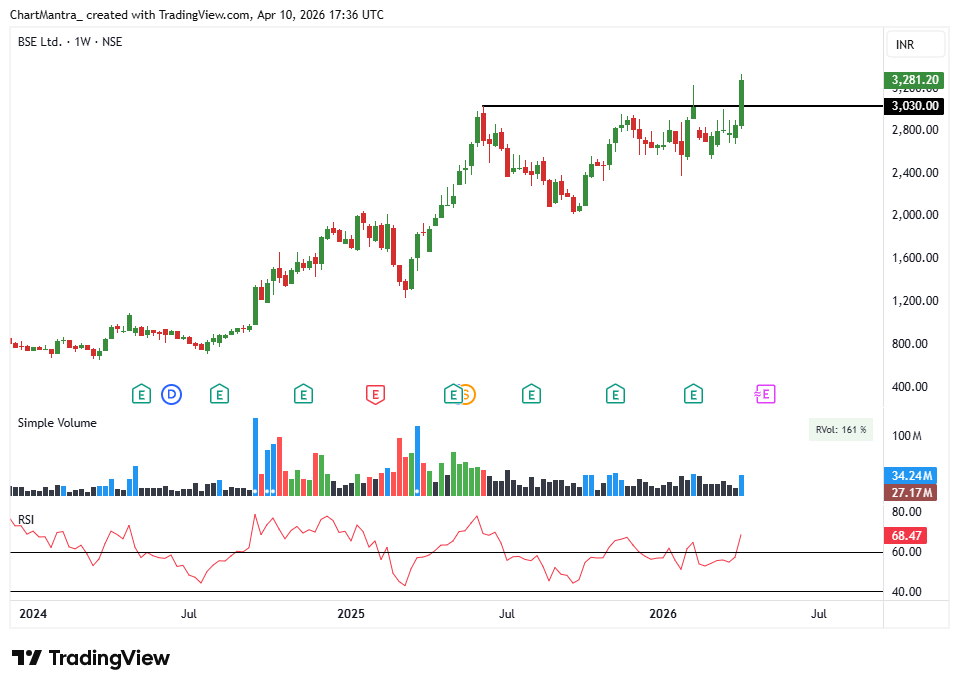Select the BSE Ltd. symbol title
The width and height of the screenshot is (959, 688).
(39, 42)
